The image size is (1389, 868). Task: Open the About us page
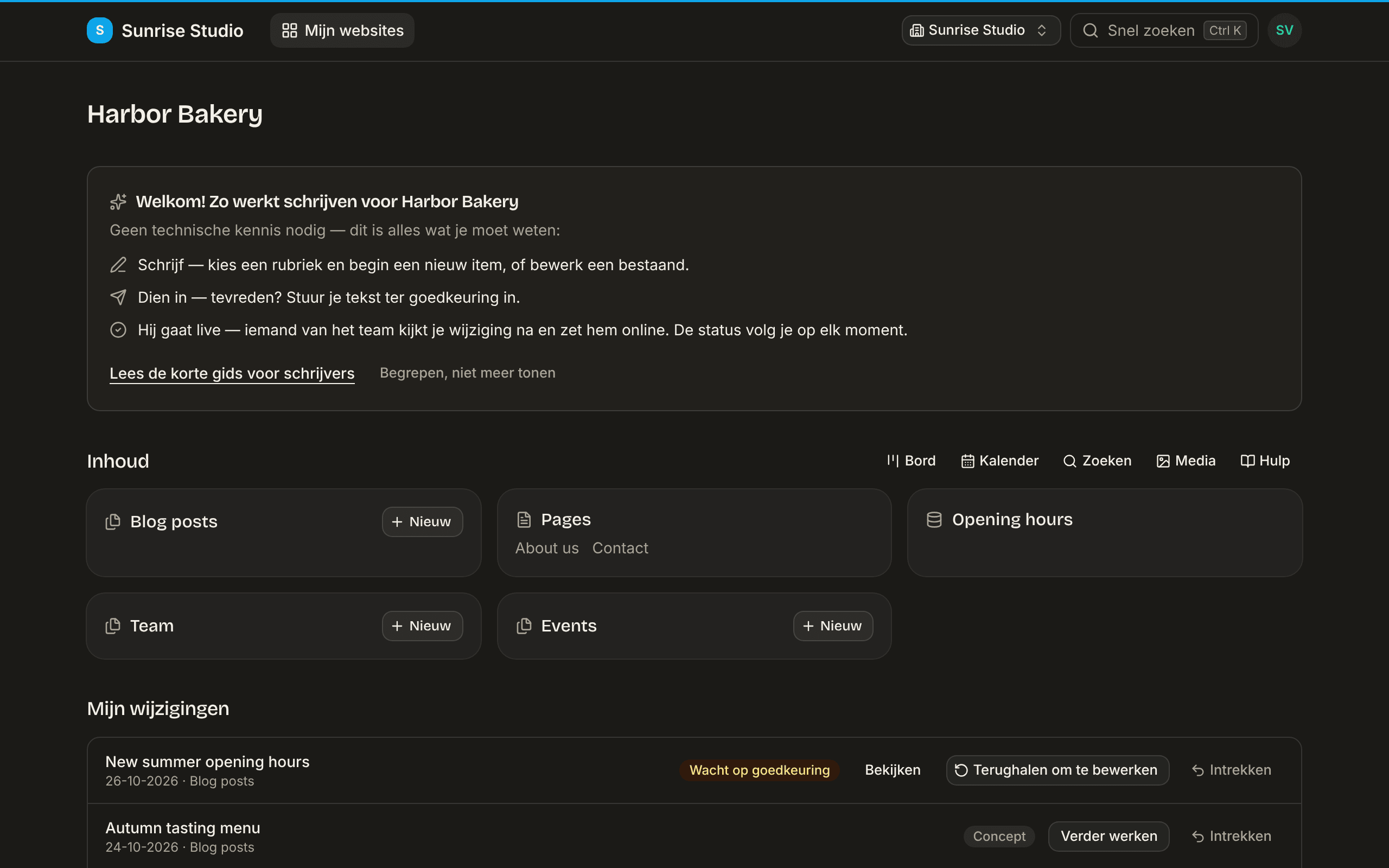[547, 548]
